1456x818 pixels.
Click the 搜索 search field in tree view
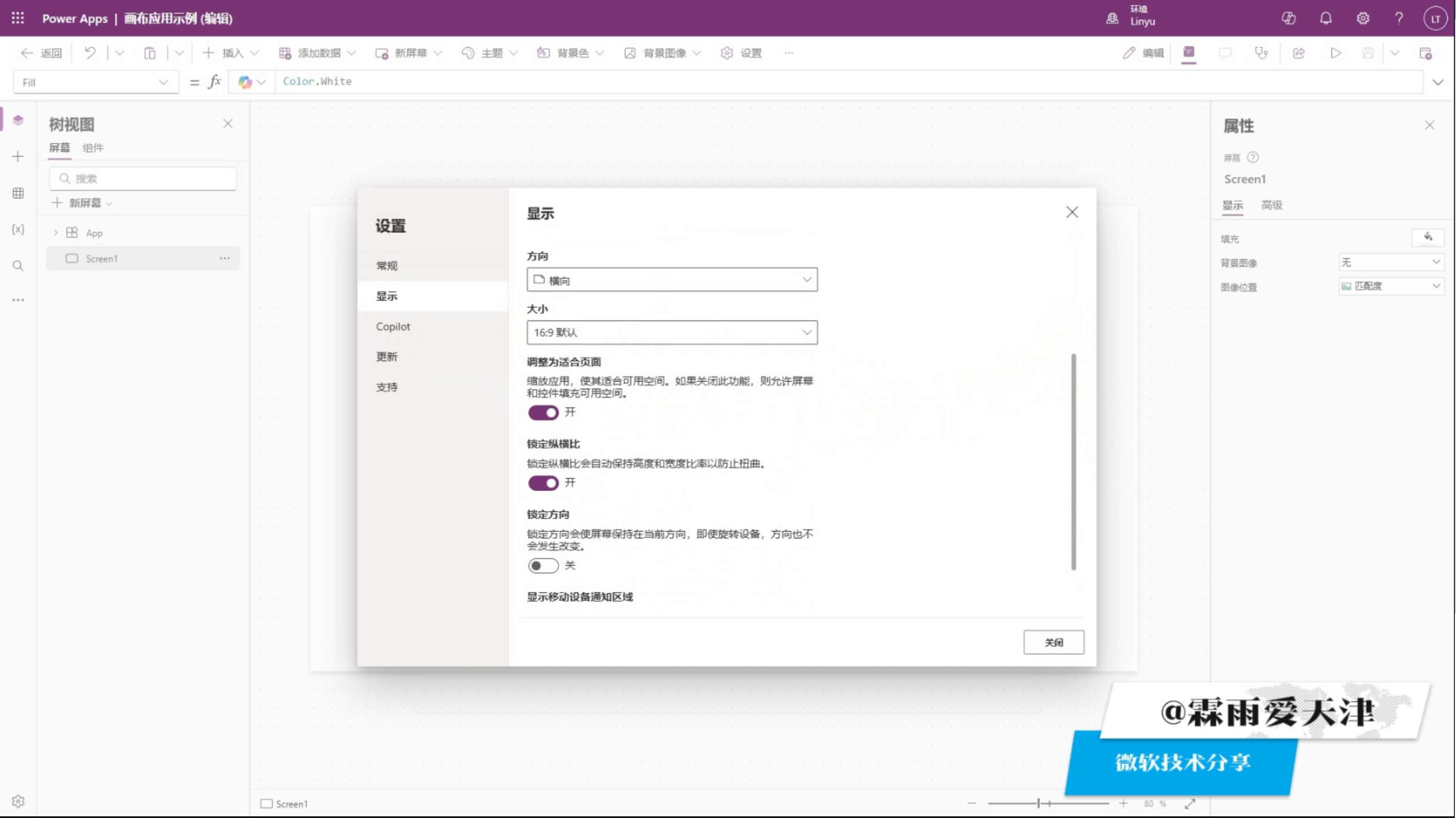pyautogui.click(x=143, y=178)
